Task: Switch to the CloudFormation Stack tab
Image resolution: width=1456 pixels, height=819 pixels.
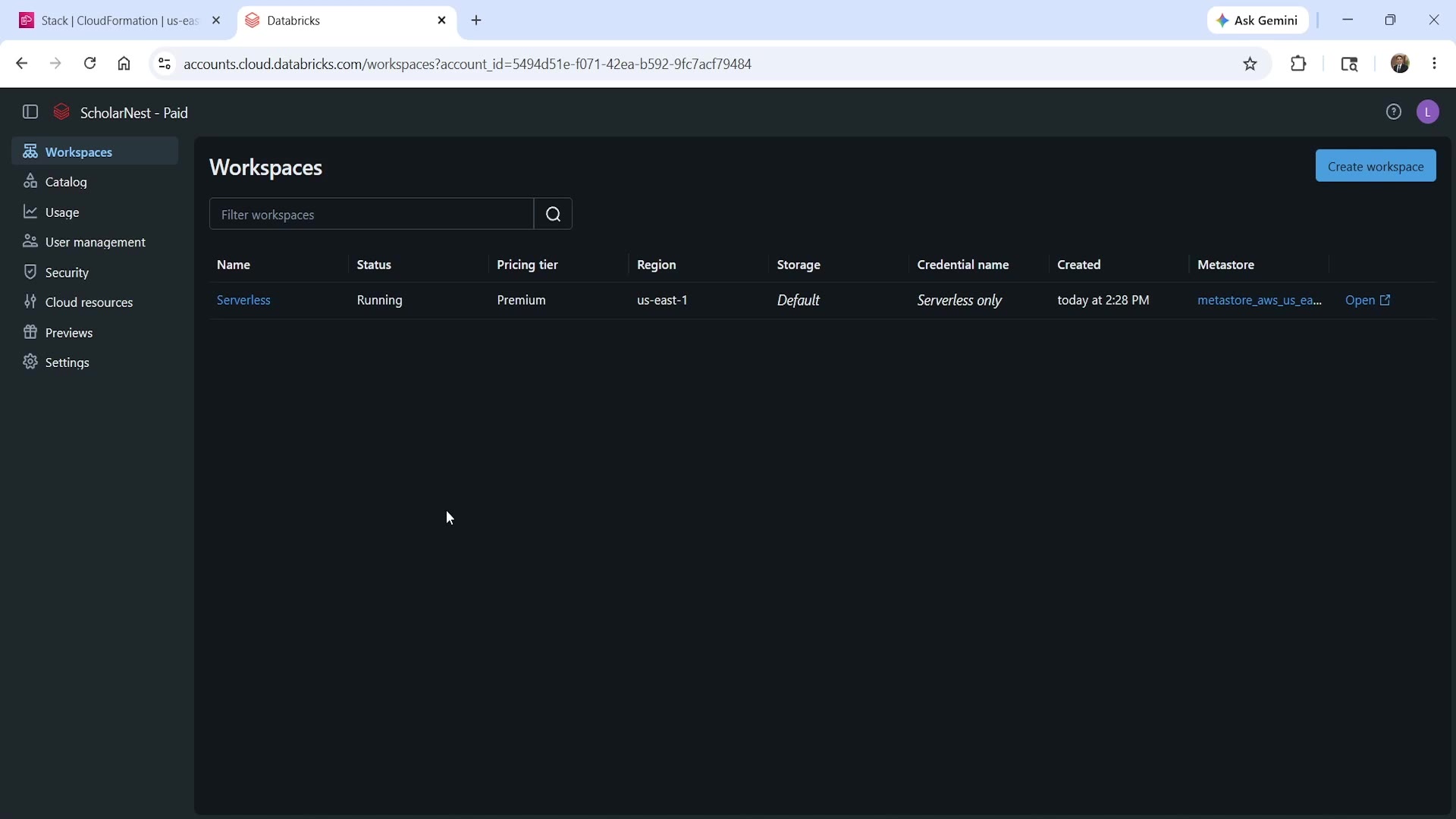Action: click(x=120, y=20)
